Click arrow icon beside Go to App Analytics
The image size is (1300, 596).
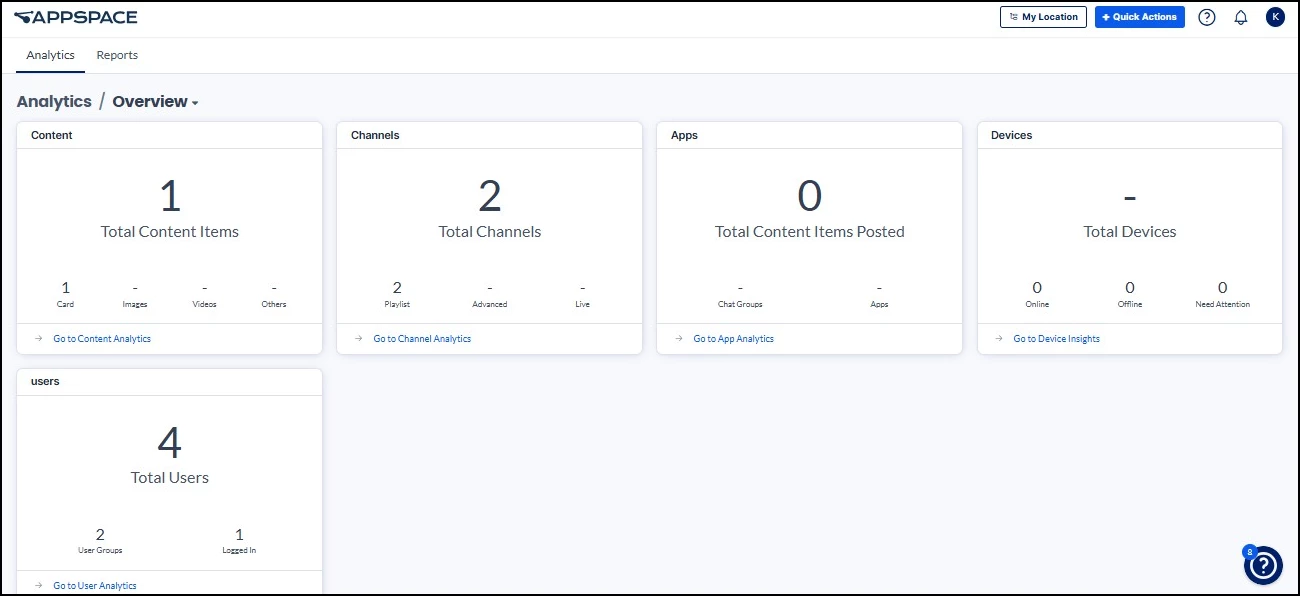(678, 339)
